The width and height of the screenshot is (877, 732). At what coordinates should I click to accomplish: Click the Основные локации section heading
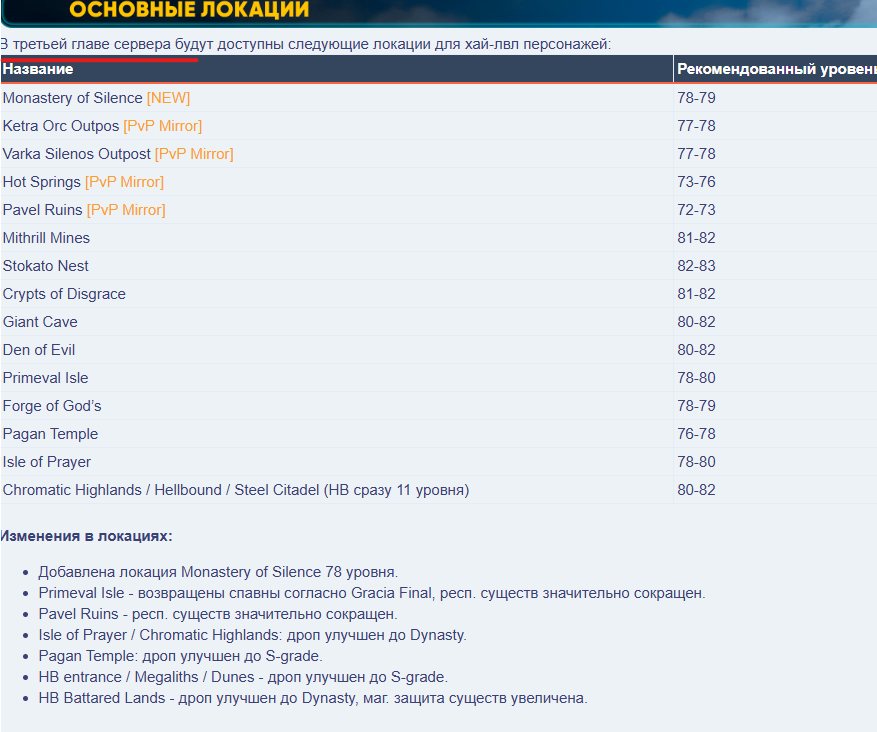(189, 10)
